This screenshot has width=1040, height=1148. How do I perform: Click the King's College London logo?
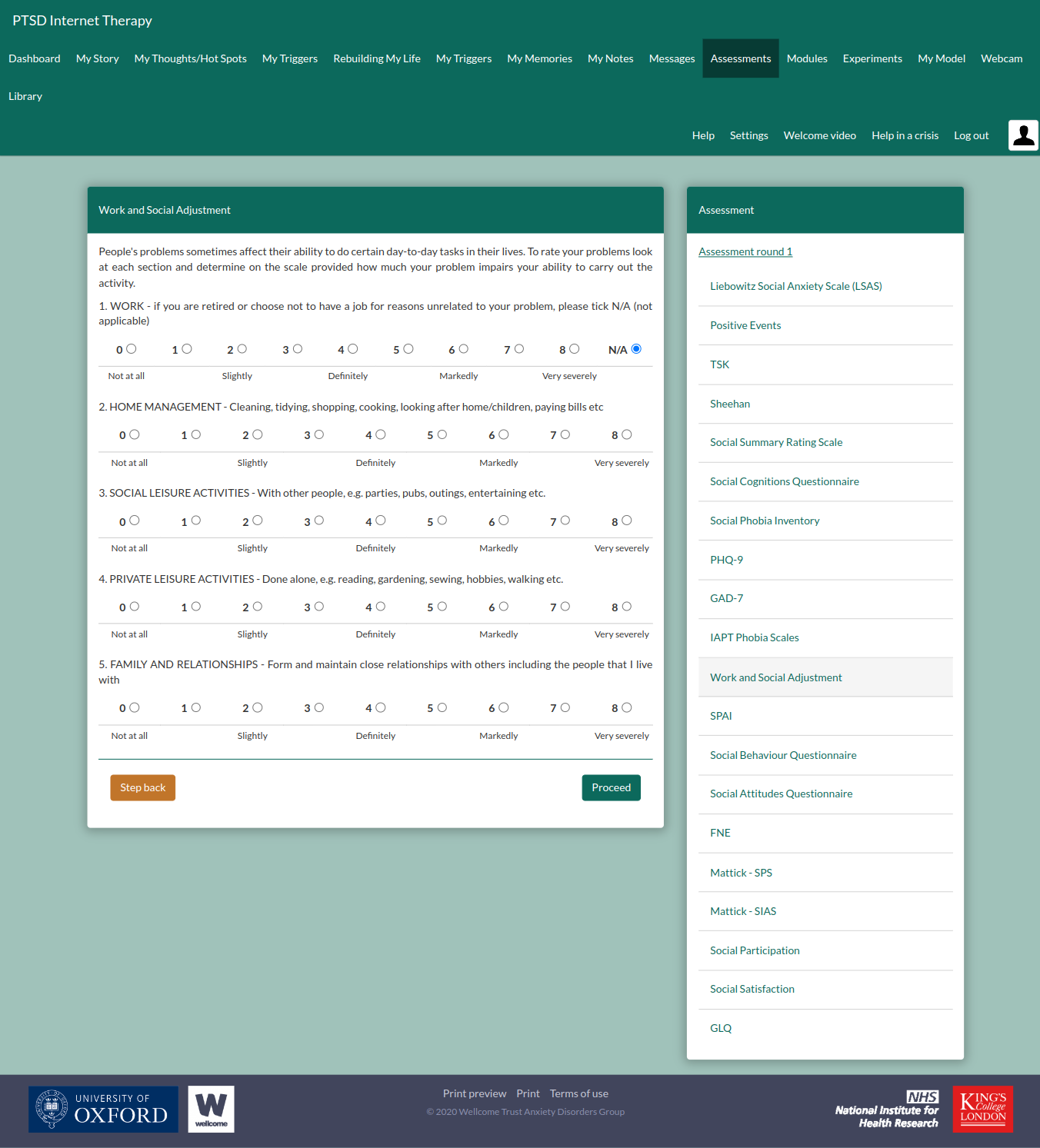pos(982,1109)
